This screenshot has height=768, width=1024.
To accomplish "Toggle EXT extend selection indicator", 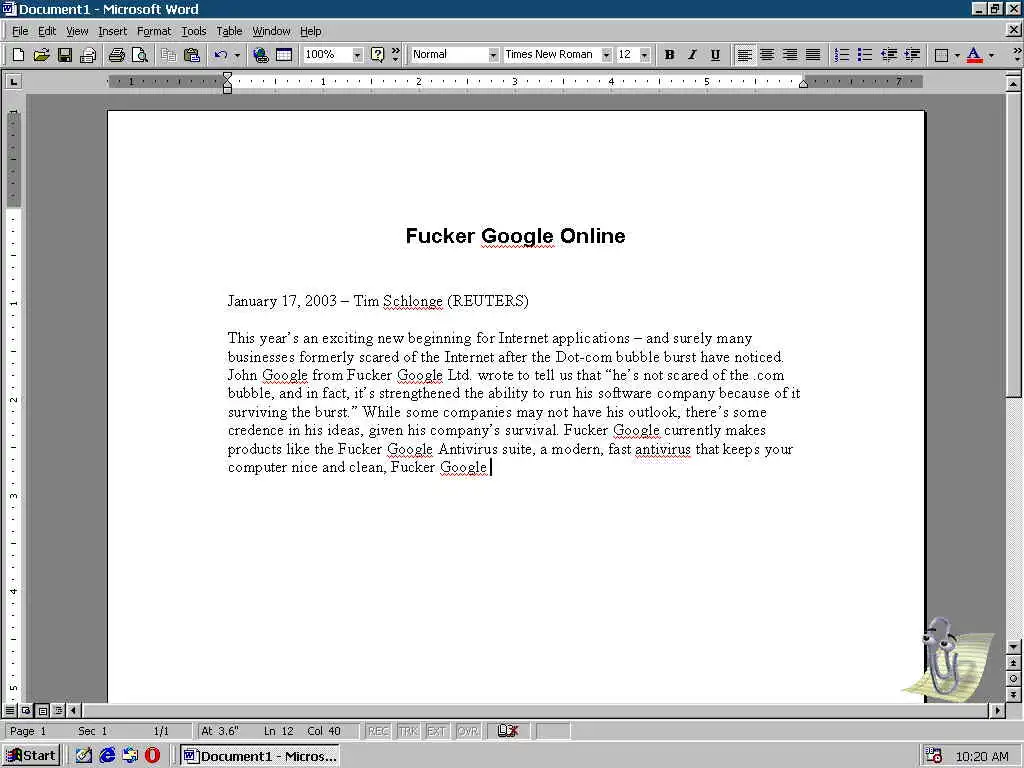I will (x=437, y=731).
